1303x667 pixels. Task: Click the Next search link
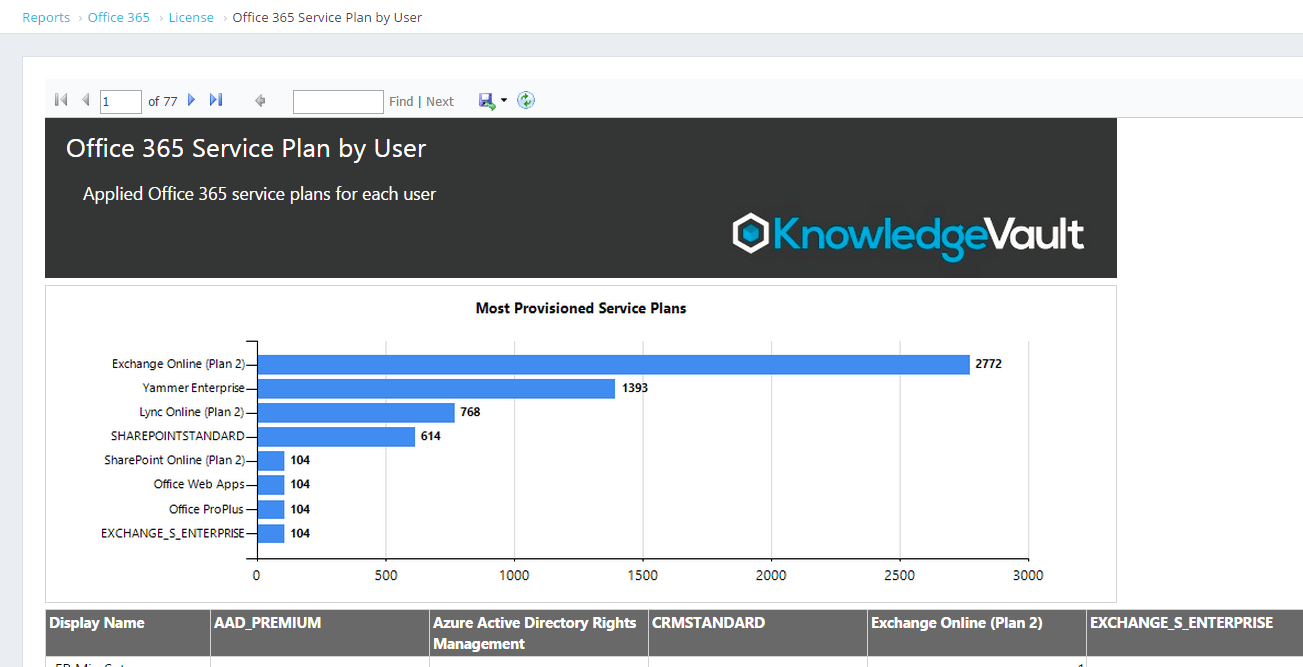[x=440, y=101]
